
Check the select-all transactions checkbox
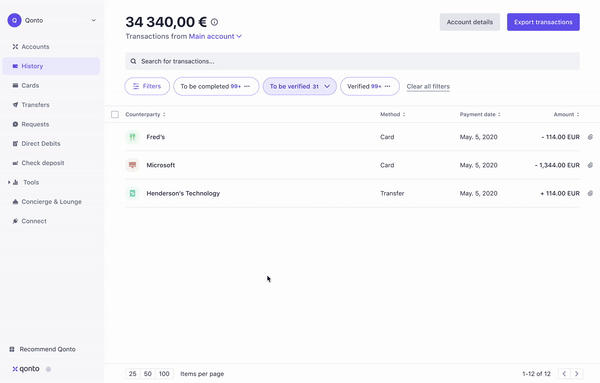point(115,114)
